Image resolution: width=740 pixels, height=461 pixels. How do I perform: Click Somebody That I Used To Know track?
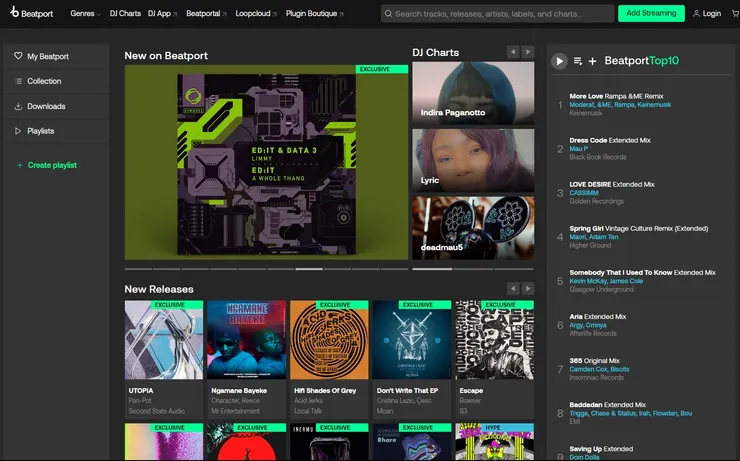click(642, 273)
